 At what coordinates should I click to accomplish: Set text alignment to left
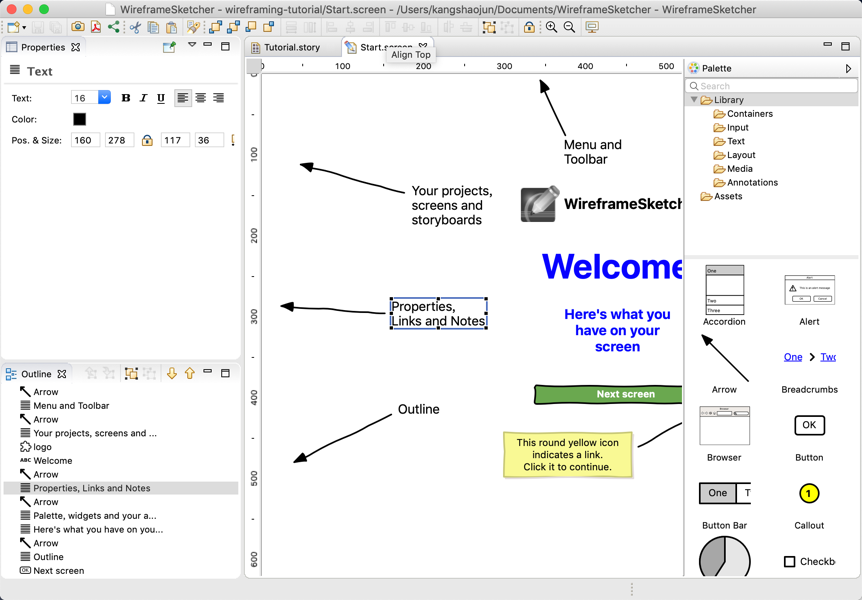click(183, 98)
